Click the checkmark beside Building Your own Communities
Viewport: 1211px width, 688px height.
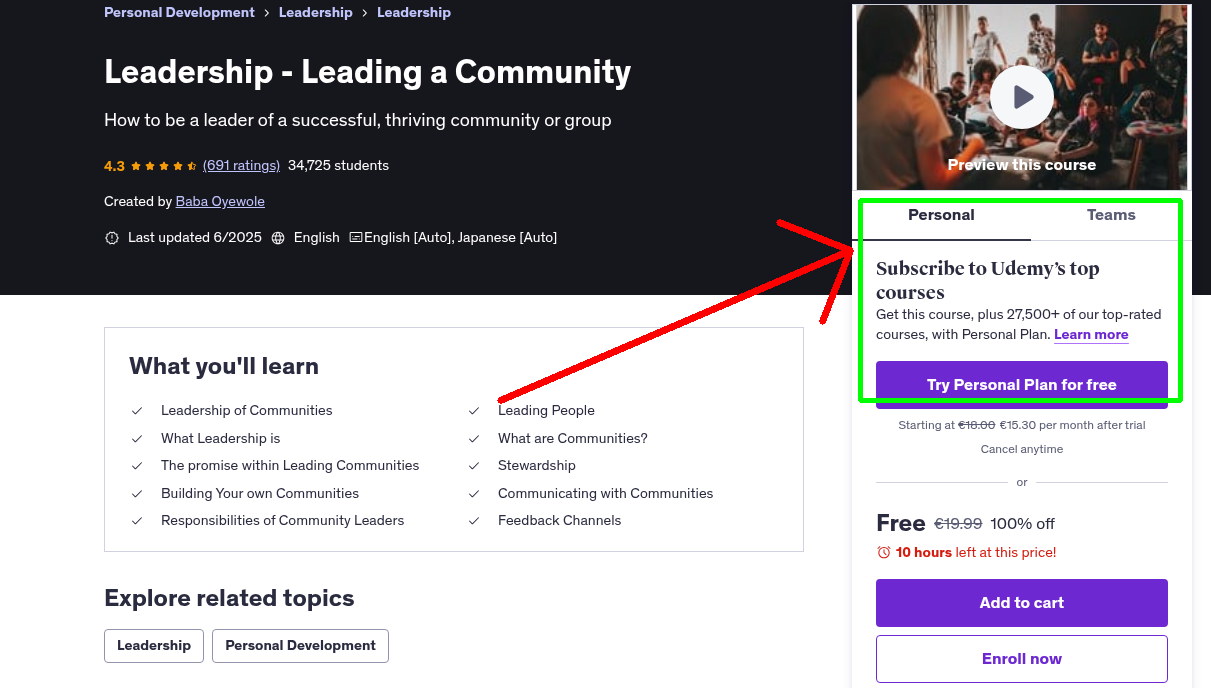(137, 494)
